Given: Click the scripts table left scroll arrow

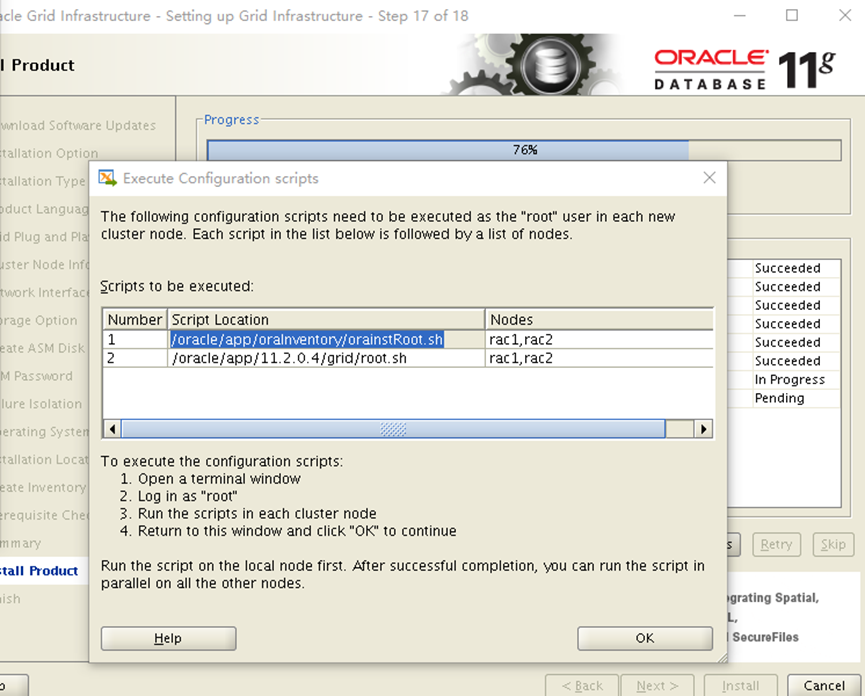Looking at the screenshot, I should (112, 429).
